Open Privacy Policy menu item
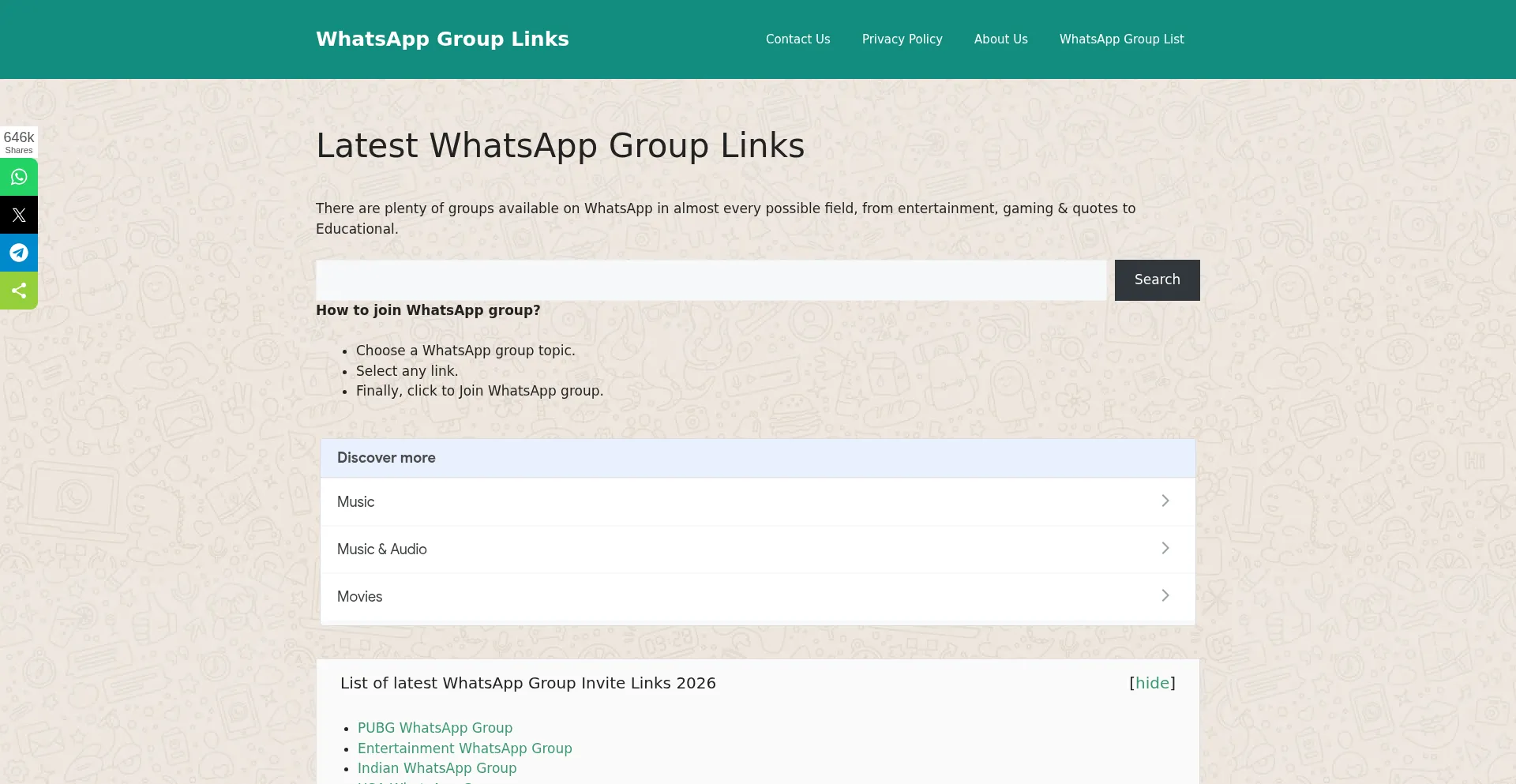Image resolution: width=1516 pixels, height=784 pixels. (x=902, y=39)
